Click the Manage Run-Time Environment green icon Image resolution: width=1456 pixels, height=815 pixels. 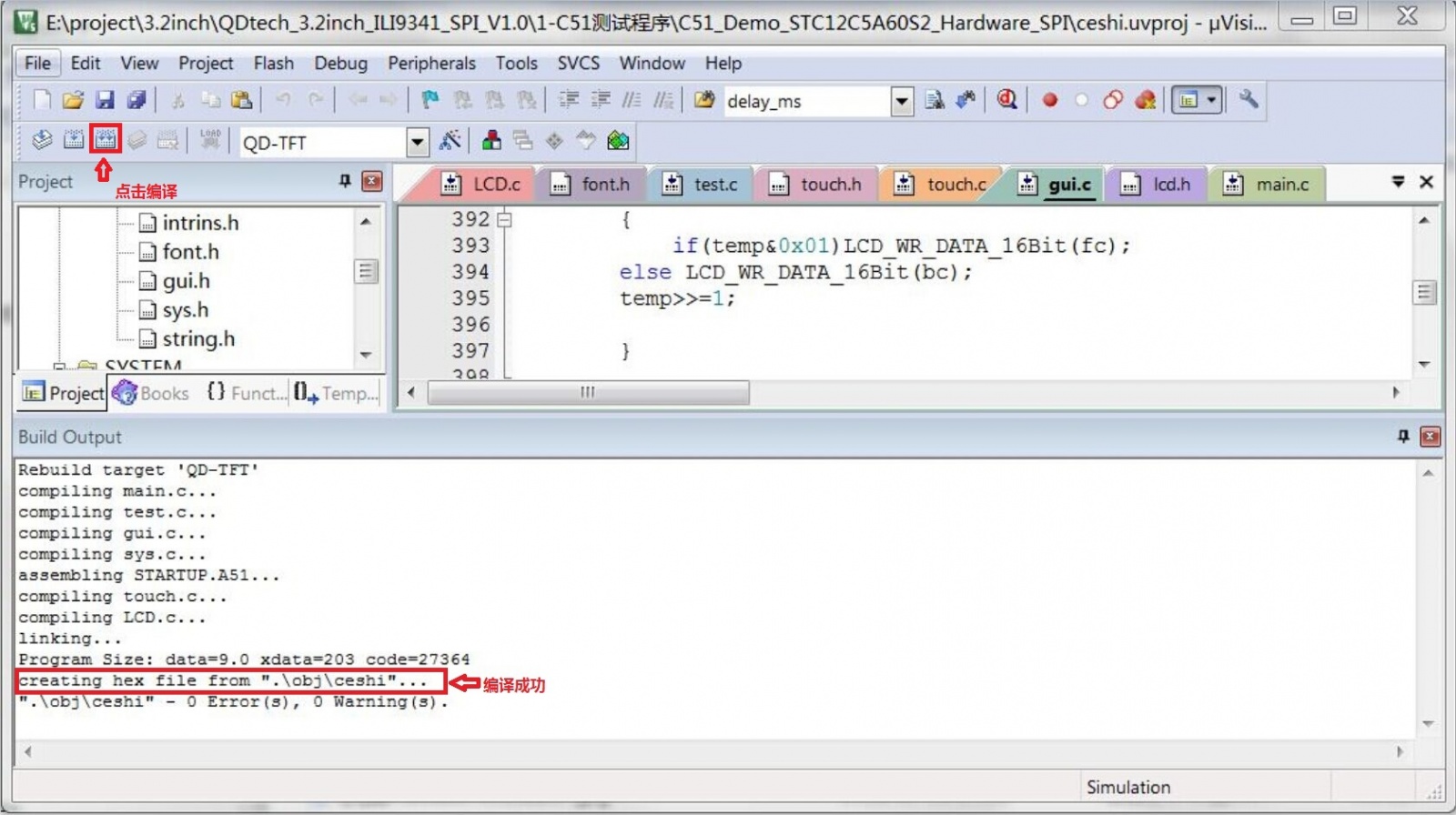pyautogui.click(x=618, y=140)
